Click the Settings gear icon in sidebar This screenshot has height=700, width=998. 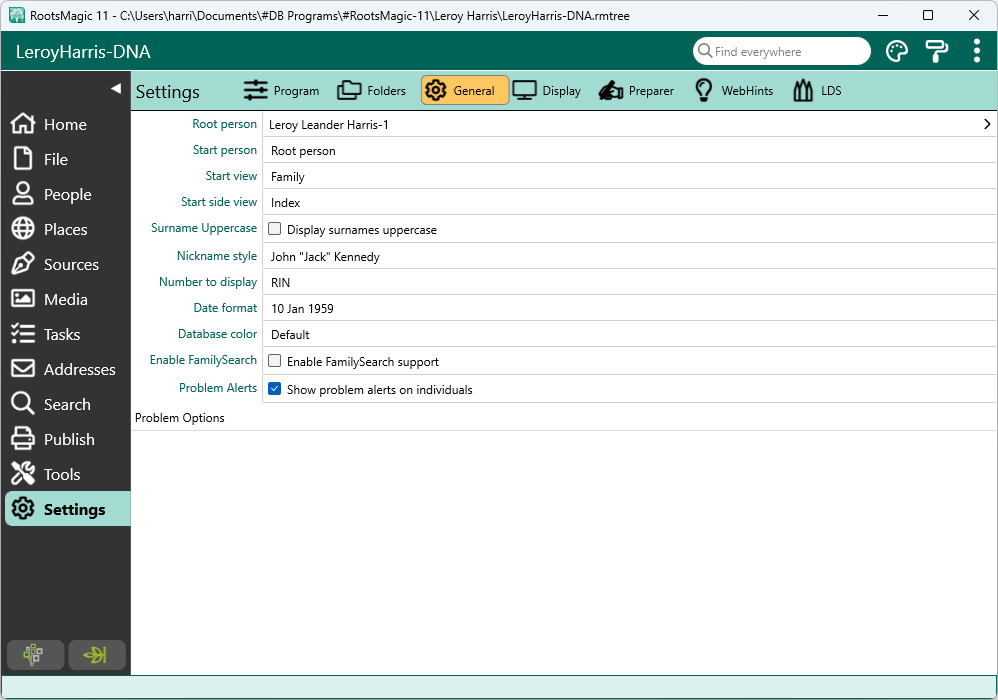click(x=23, y=509)
